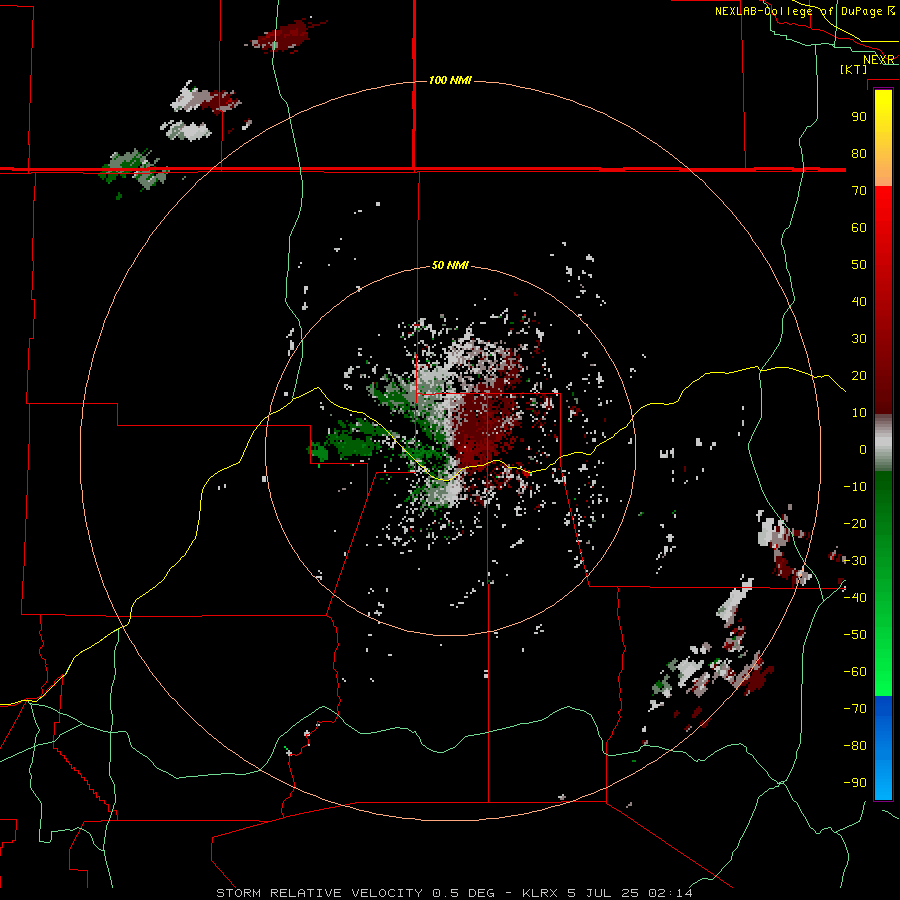Click the positive 30 tick on velocity scale
The image size is (900, 900).
[x=859, y=339]
